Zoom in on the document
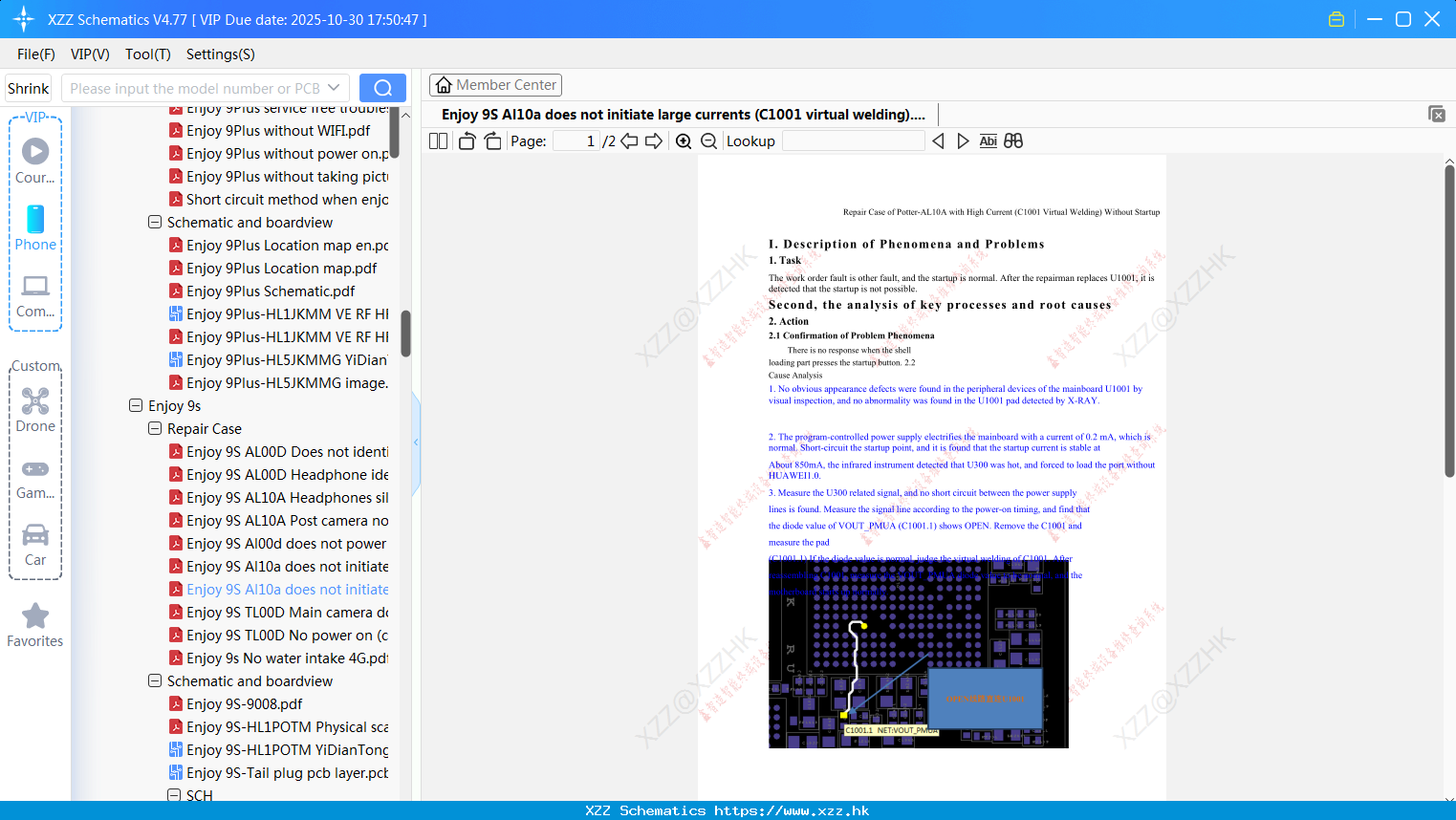Viewport: 1456px width, 820px height. 684,141
